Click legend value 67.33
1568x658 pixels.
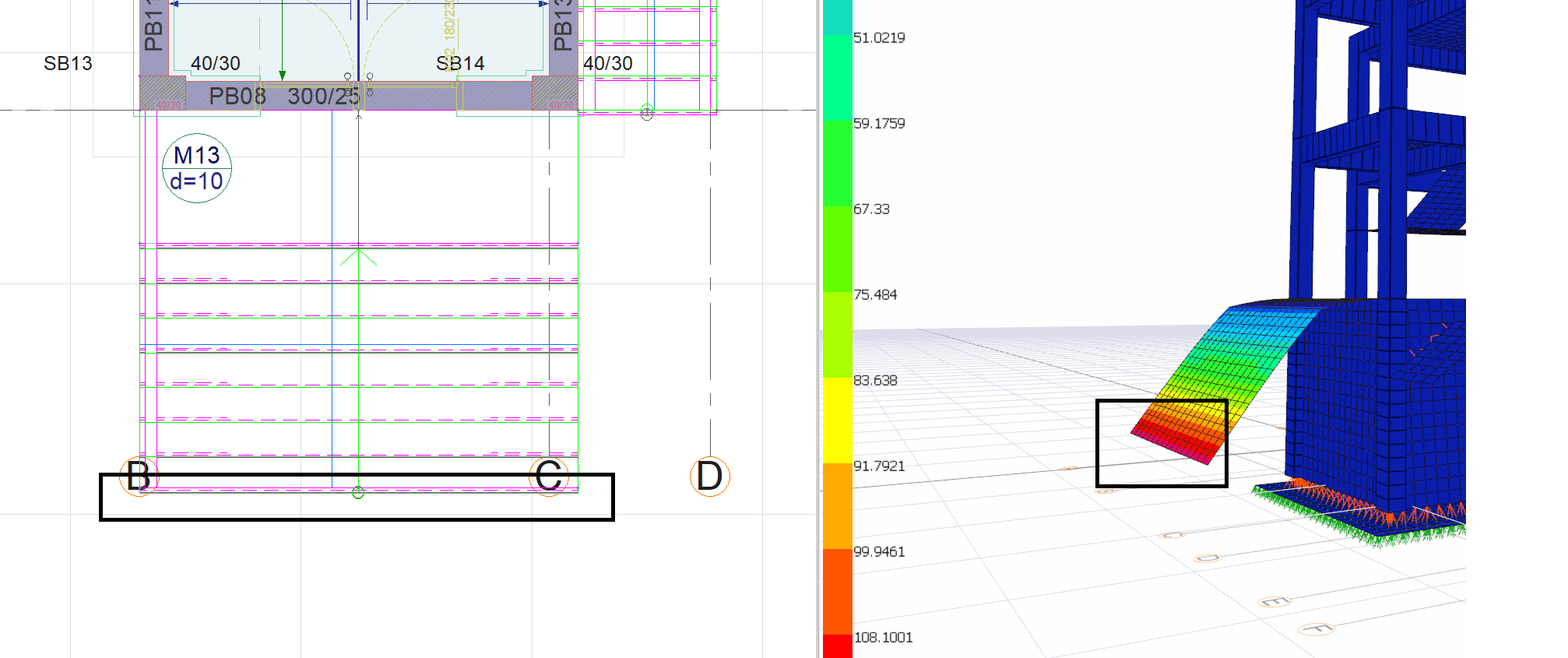pos(871,209)
